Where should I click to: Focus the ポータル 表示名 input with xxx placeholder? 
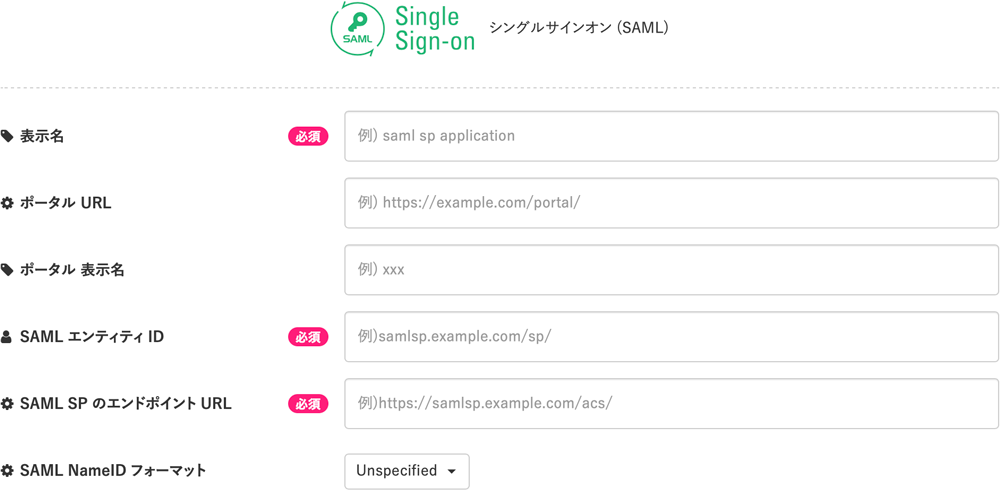click(x=672, y=270)
